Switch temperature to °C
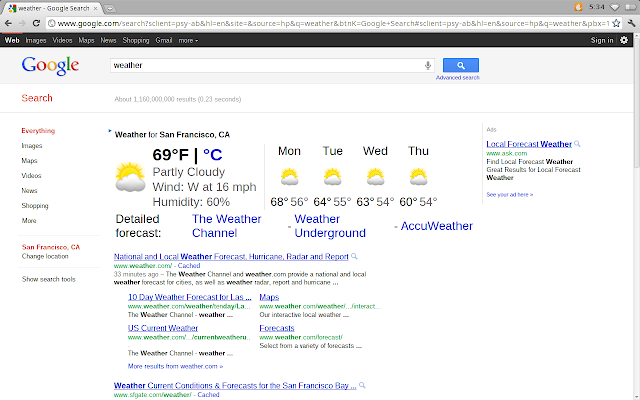This screenshot has height=400, width=640. pyautogui.click(x=213, y=155)
